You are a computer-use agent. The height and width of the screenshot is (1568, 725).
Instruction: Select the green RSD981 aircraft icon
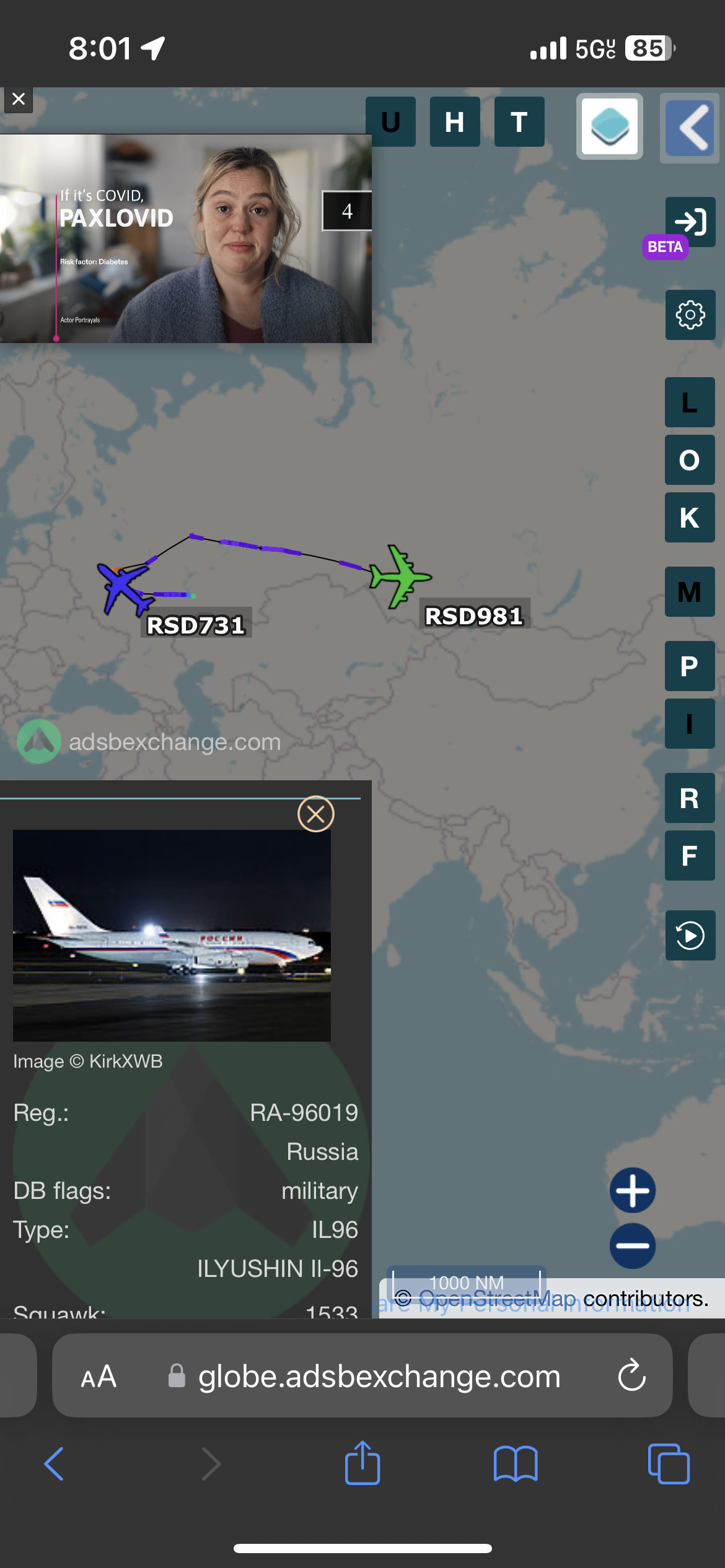[400, 576]
